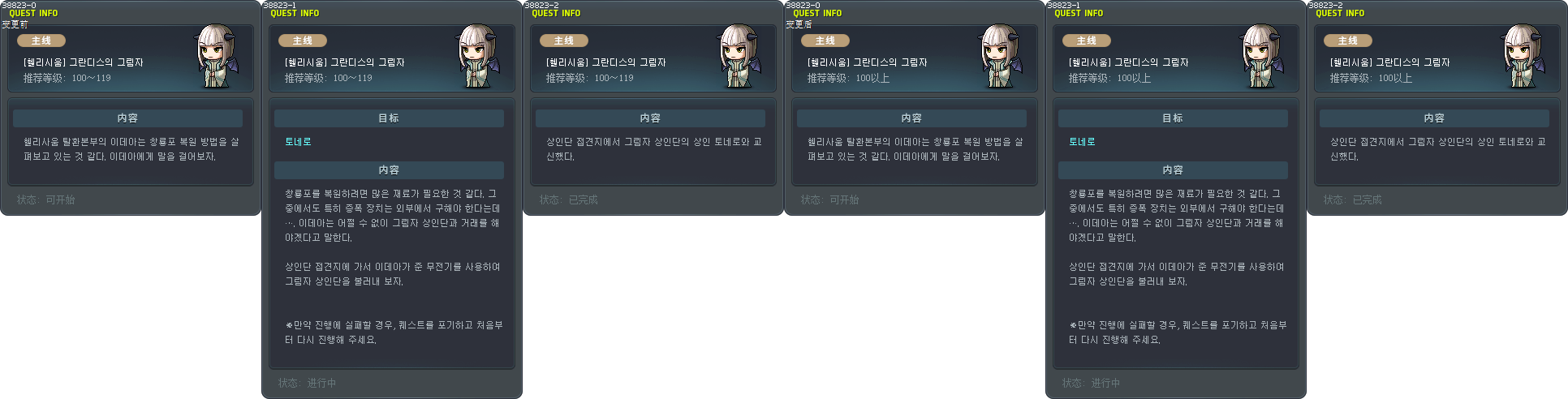Click 状态: 进行中 text in the 100以上 panel
This screenshot has height=399, width=1568.
tap(1092, 383)
